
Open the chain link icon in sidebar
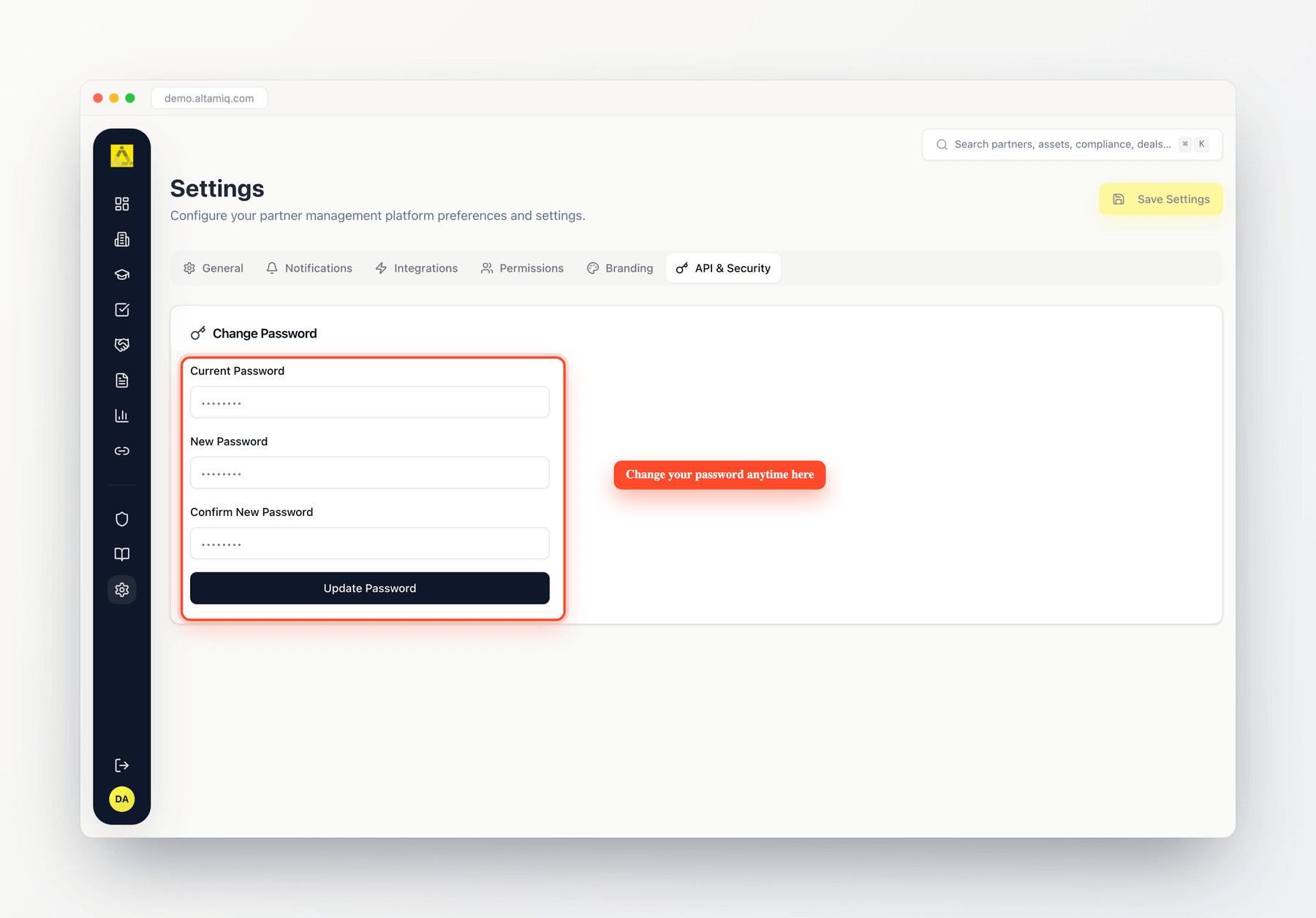(122, 451)
